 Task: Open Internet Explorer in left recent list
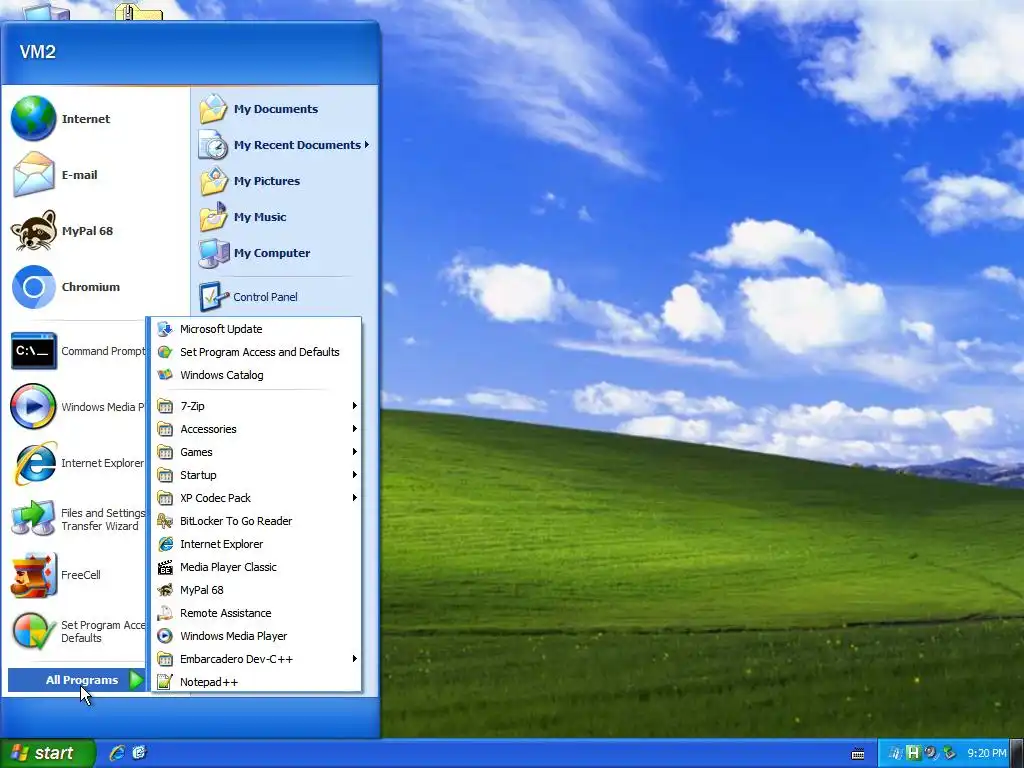(33, 462)
